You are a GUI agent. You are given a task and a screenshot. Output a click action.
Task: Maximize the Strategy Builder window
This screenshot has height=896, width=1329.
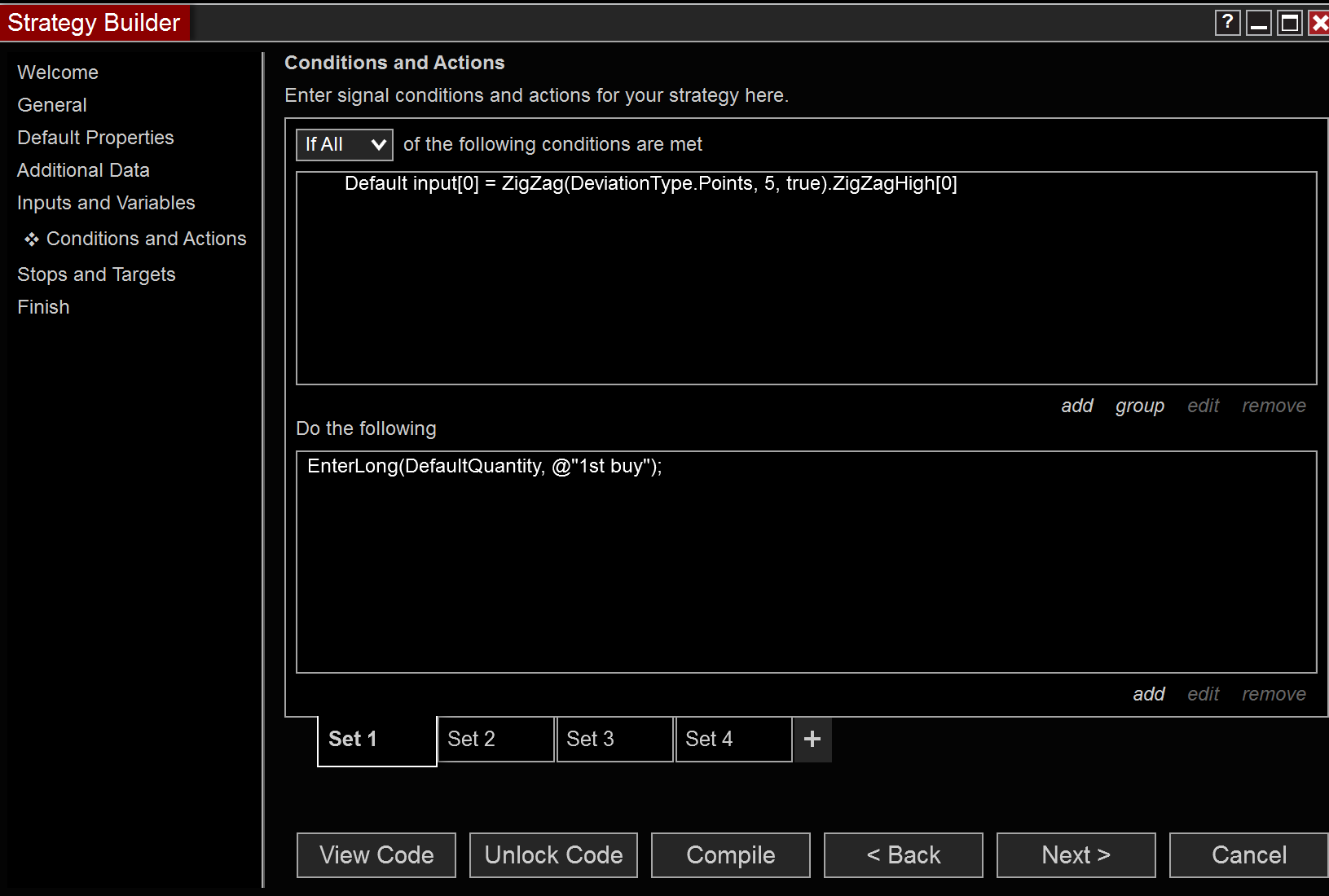pos(1290,23)
